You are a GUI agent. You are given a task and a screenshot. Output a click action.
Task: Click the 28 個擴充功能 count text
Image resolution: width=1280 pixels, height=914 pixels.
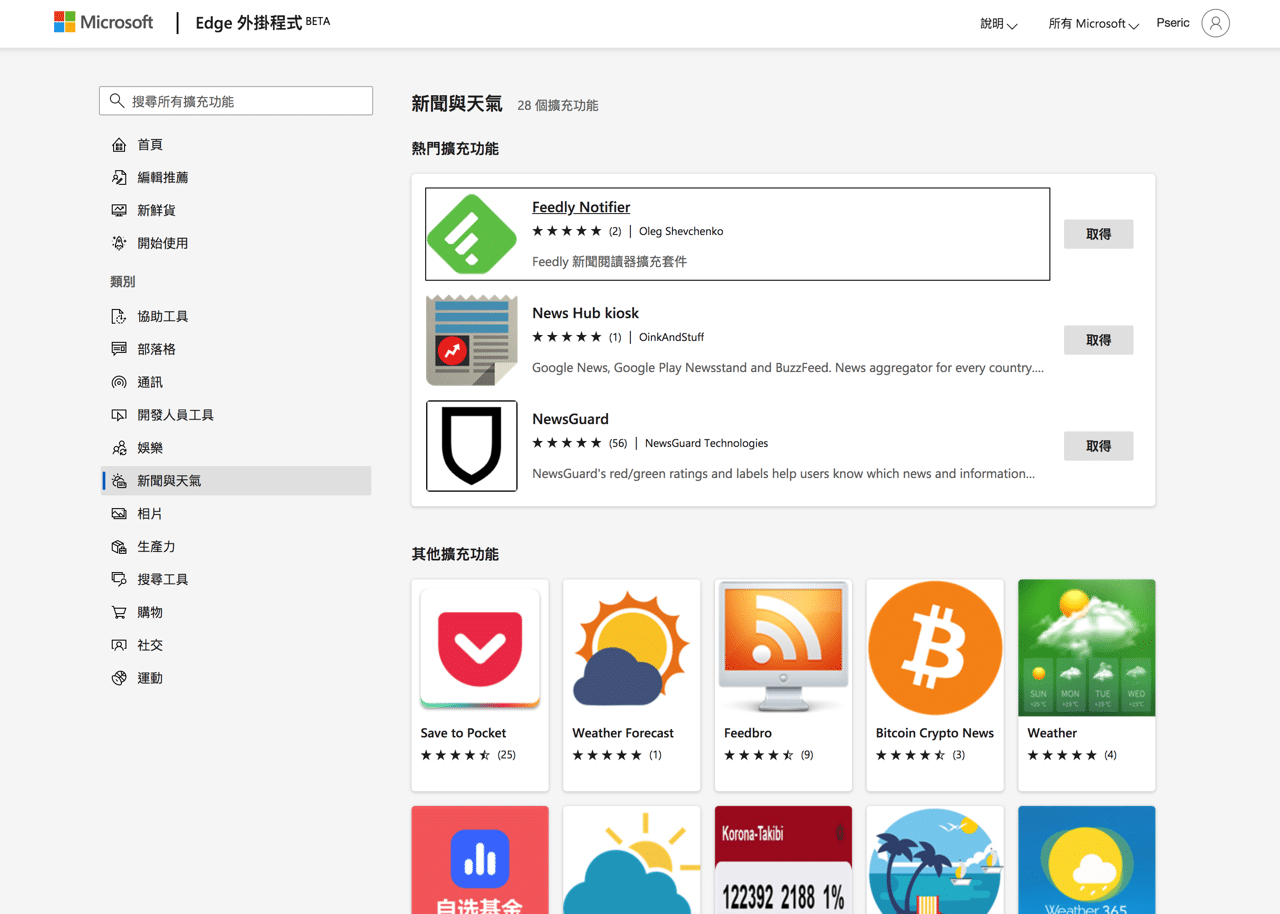coord(557,105)
